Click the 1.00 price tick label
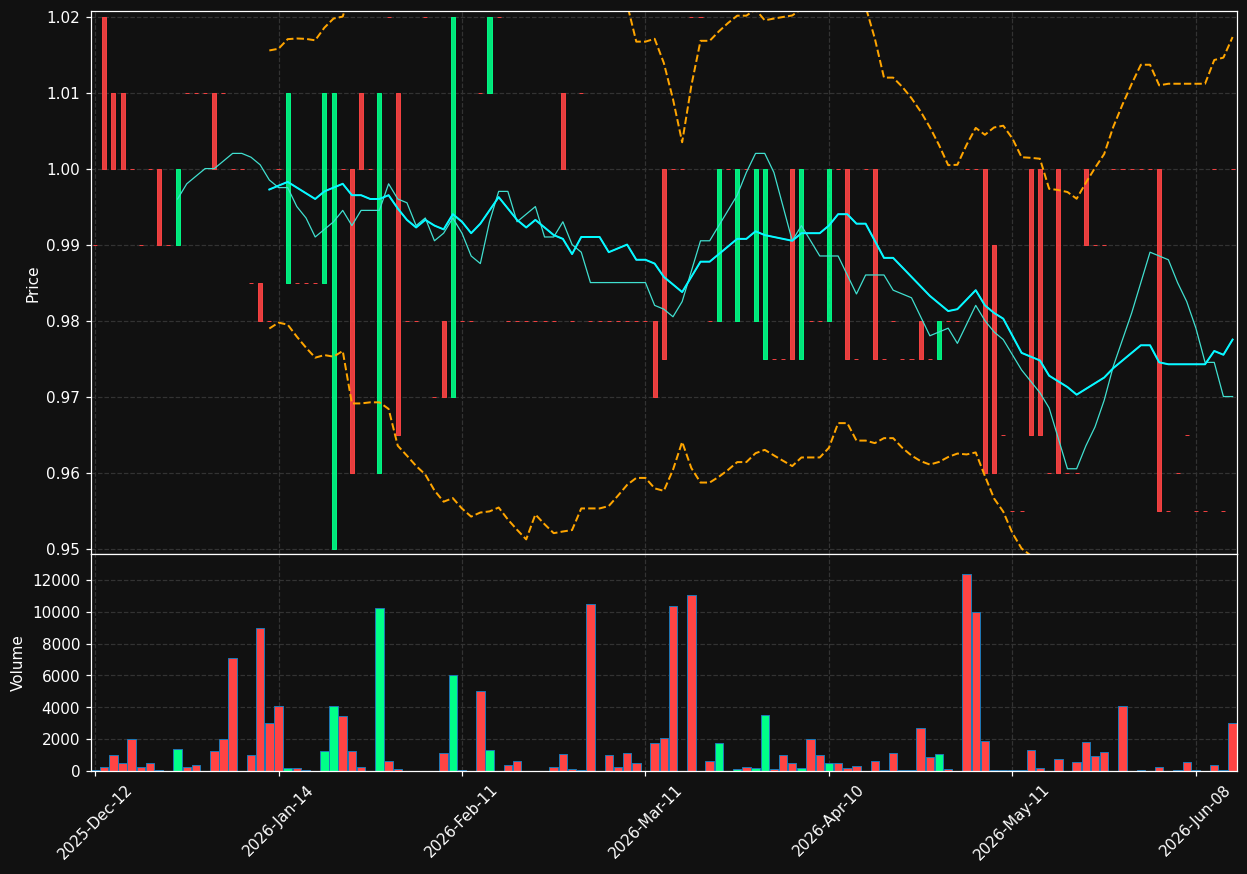 tap(64, 169)
